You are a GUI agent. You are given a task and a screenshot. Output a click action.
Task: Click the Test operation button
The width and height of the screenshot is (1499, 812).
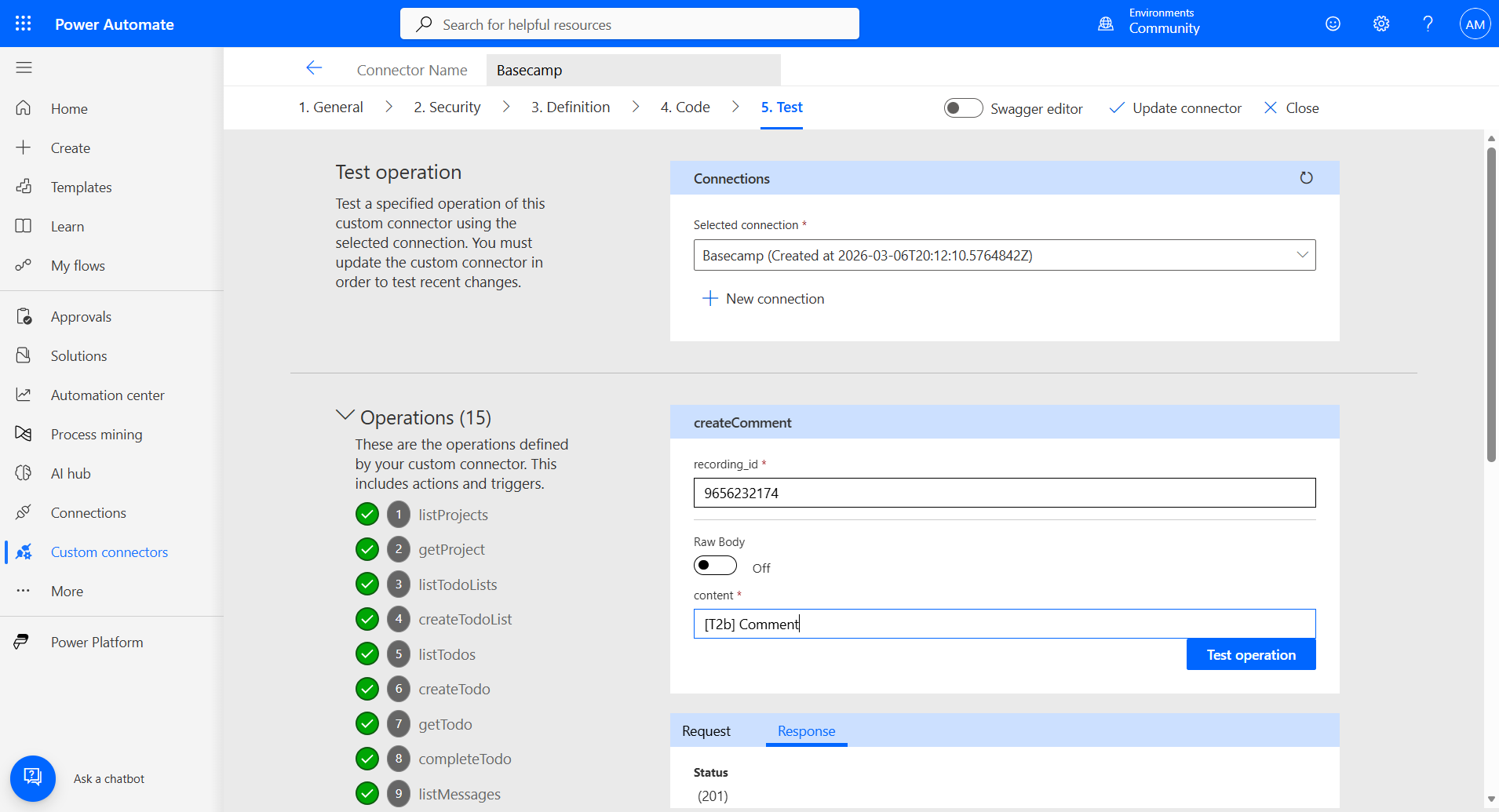pos(1251,654)
